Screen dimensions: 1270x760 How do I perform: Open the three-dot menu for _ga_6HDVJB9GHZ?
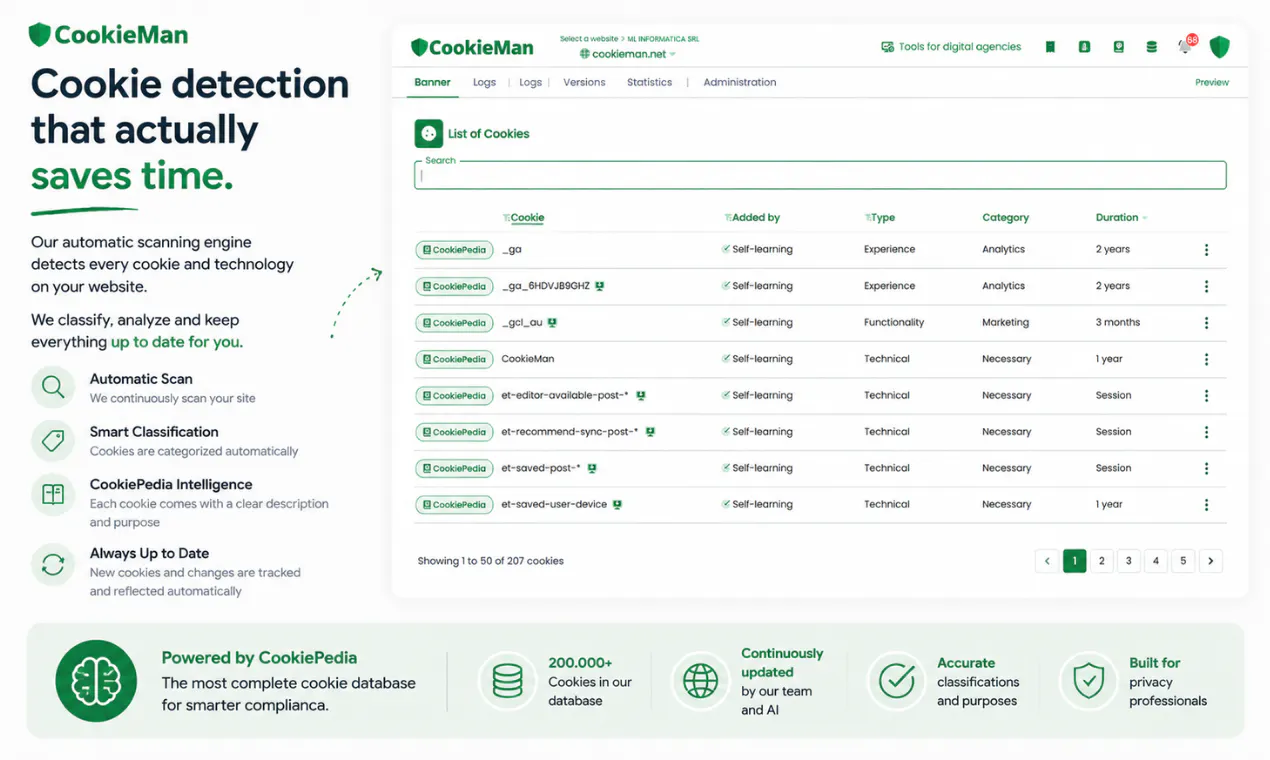[x=1206, y=286]
